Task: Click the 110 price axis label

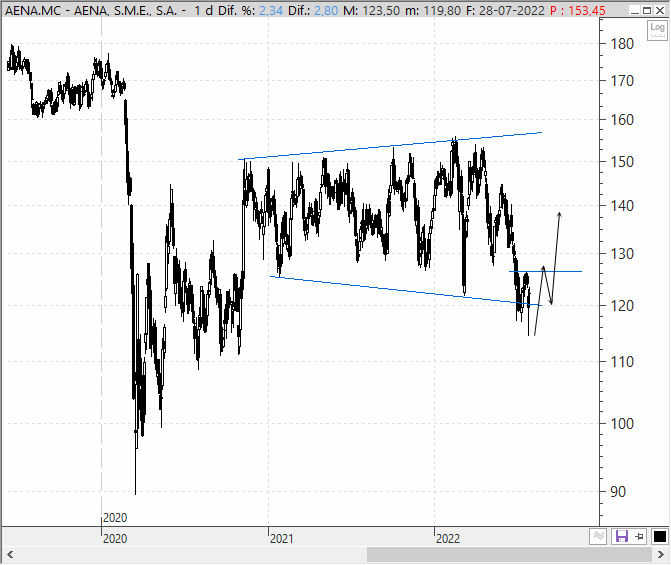Action: (622, 362)
